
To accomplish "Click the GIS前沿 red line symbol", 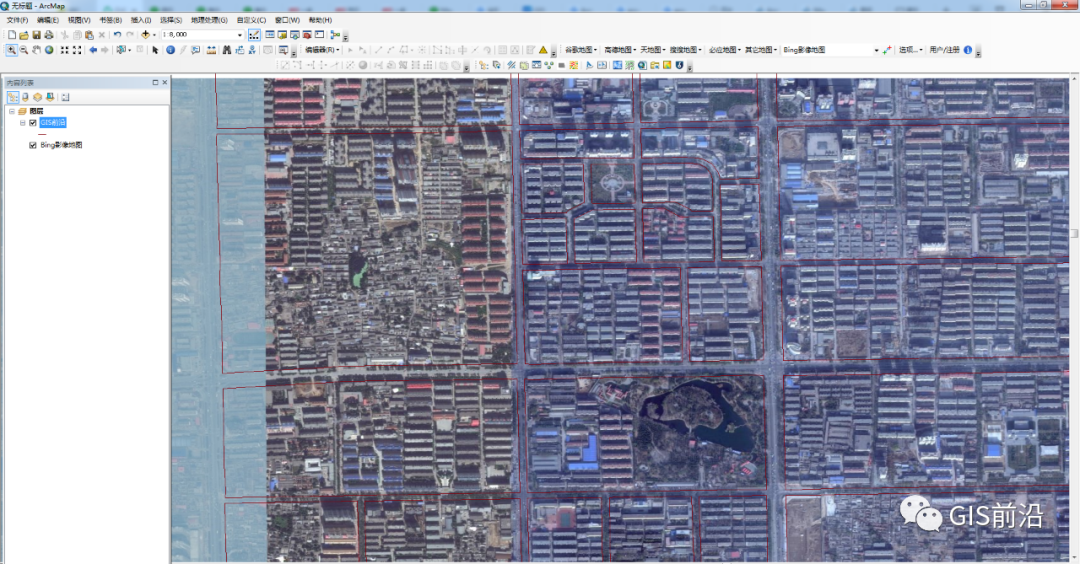I will point(42,134).
